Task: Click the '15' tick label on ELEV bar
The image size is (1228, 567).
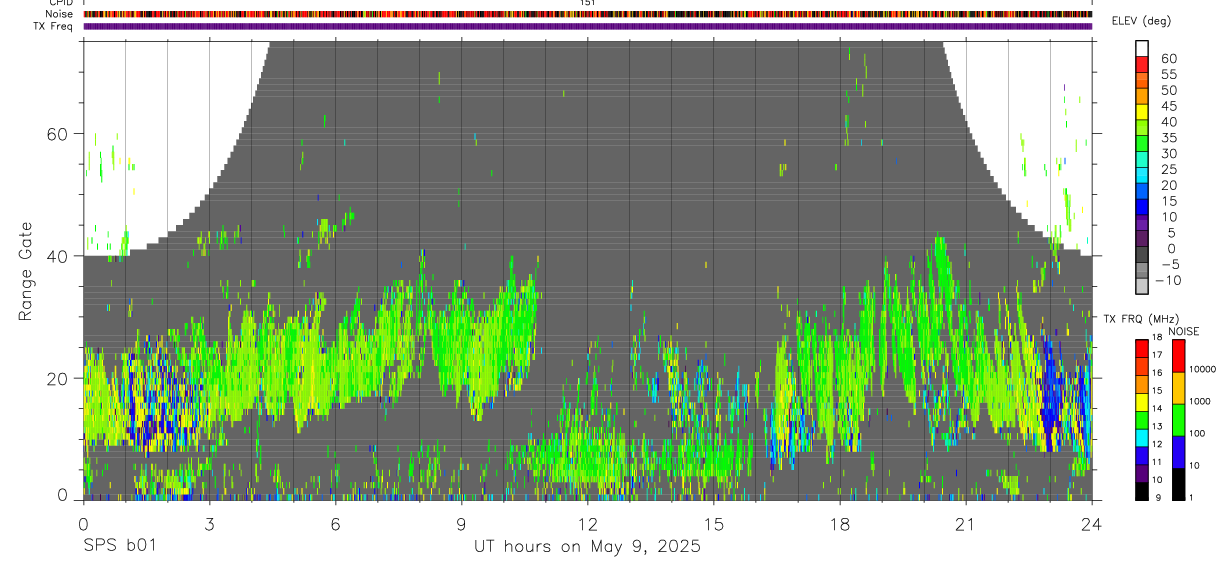Action: coord(1169,201)
